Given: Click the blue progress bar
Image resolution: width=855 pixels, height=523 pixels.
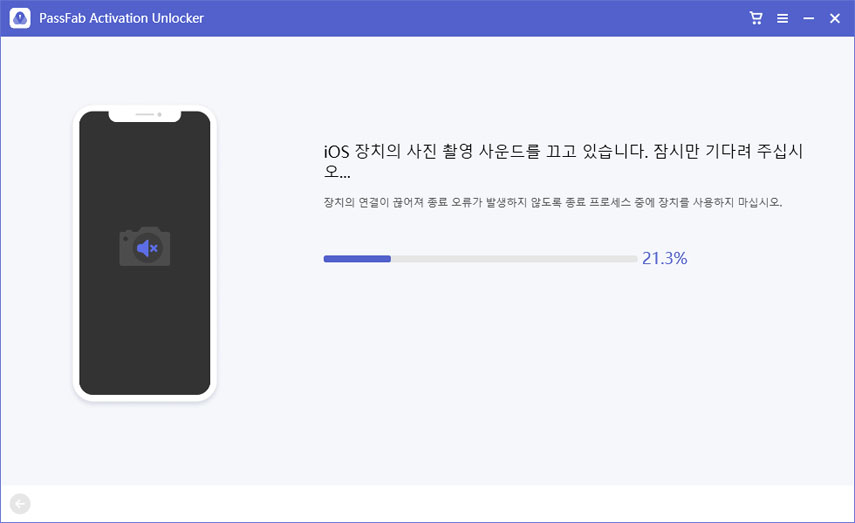Looking at the screenshot, I should (x=480, y=259).
